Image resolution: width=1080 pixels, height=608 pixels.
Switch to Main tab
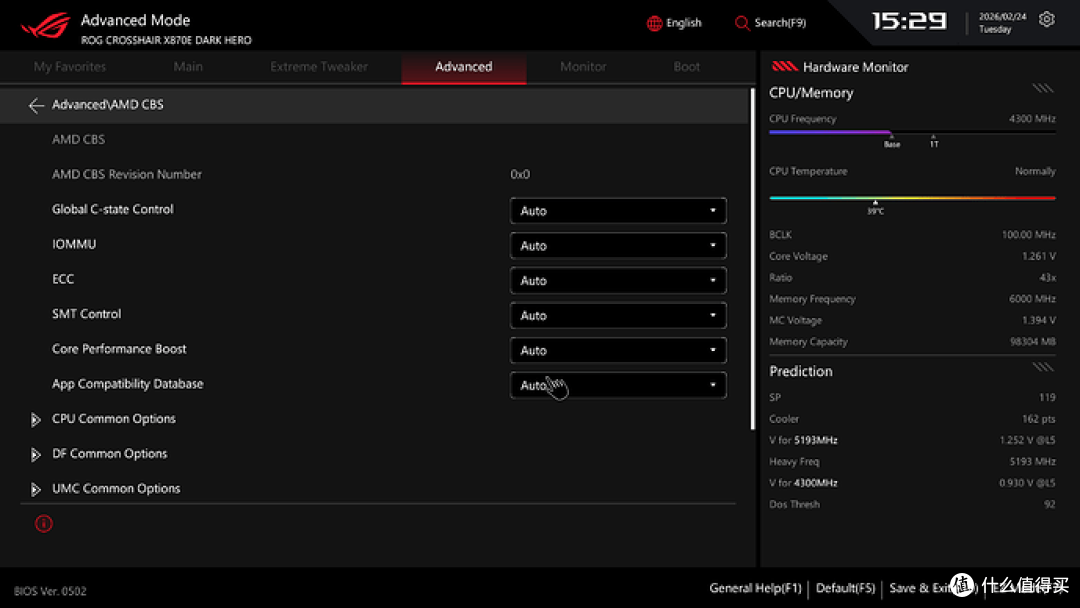[x=188, y=67]
